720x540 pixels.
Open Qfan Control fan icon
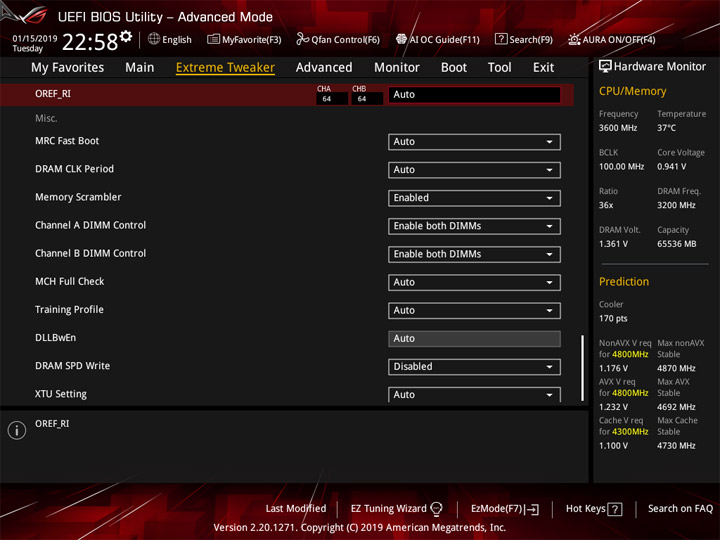coord(302,39)
